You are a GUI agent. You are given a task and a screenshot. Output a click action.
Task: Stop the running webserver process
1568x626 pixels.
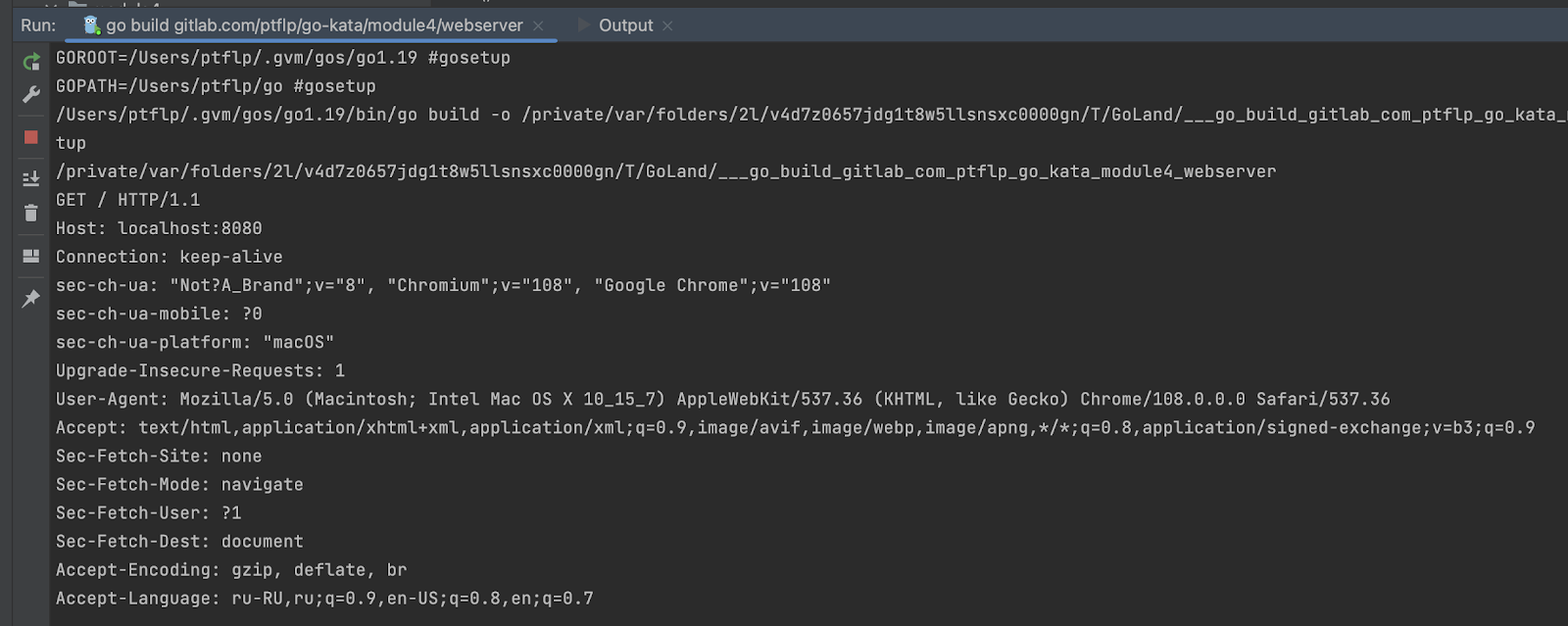click(x=31, y=137)
